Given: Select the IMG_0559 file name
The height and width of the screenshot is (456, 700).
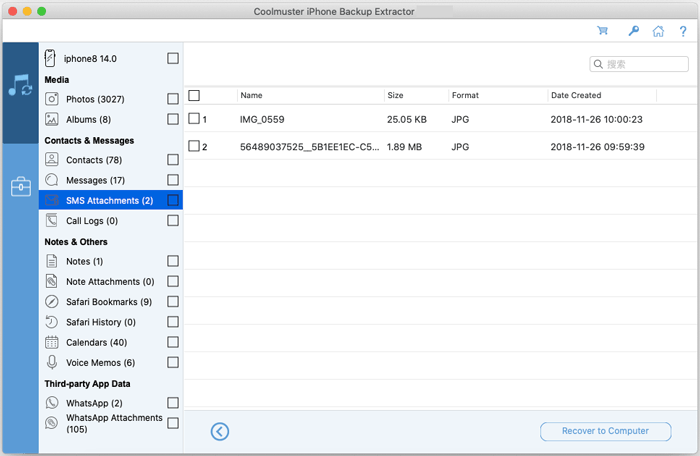Looking at the screenshot, I should click(262, 119).
